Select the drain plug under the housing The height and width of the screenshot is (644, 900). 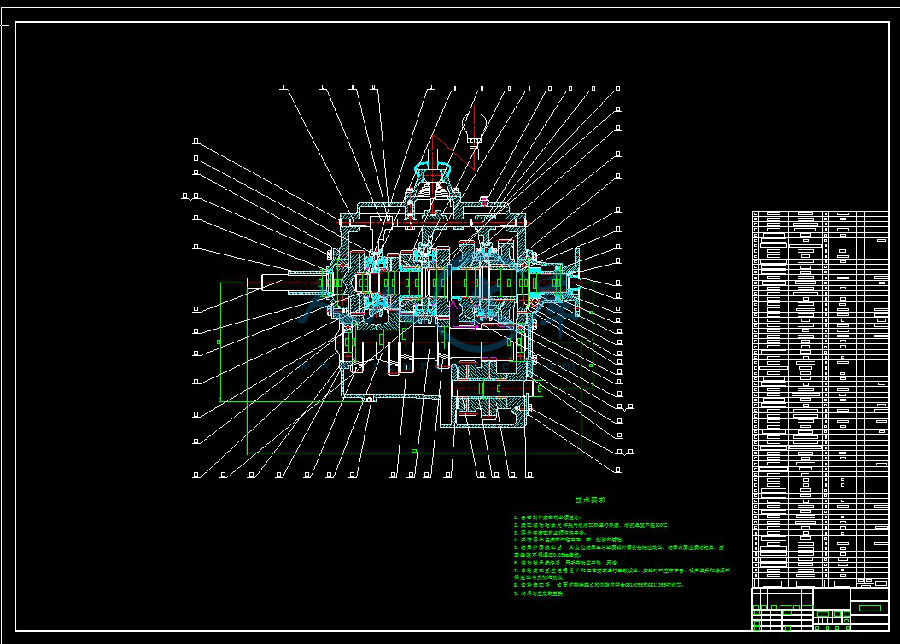click(x=372, y=399)
